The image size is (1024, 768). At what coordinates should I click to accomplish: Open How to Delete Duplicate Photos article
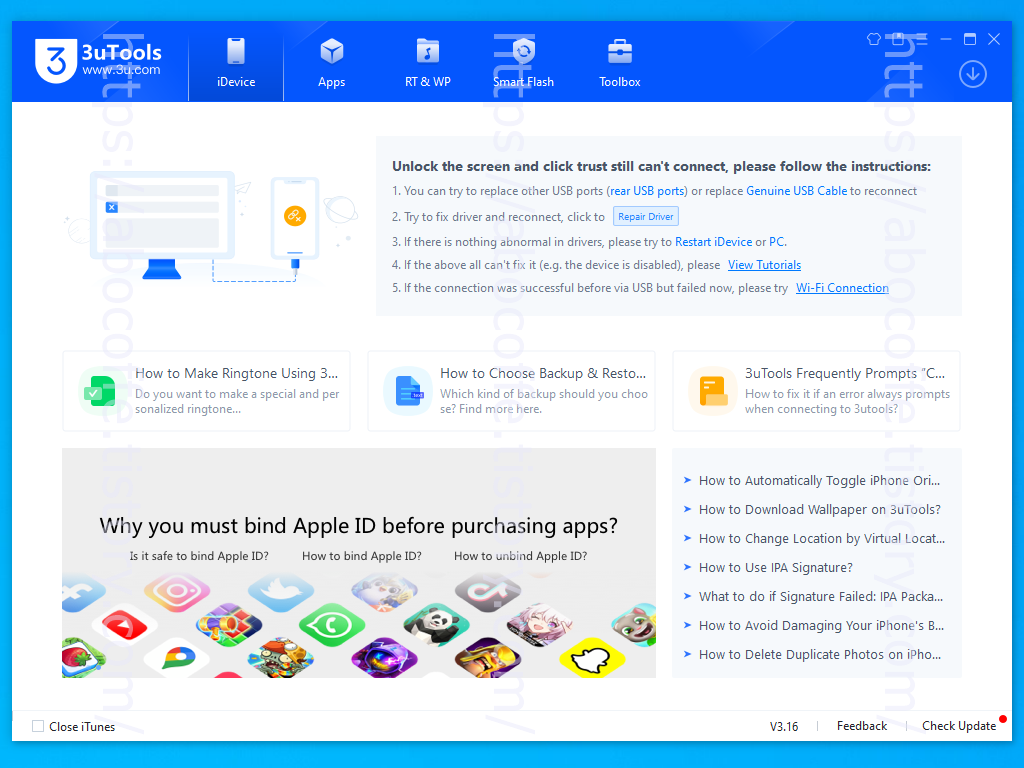820,654
